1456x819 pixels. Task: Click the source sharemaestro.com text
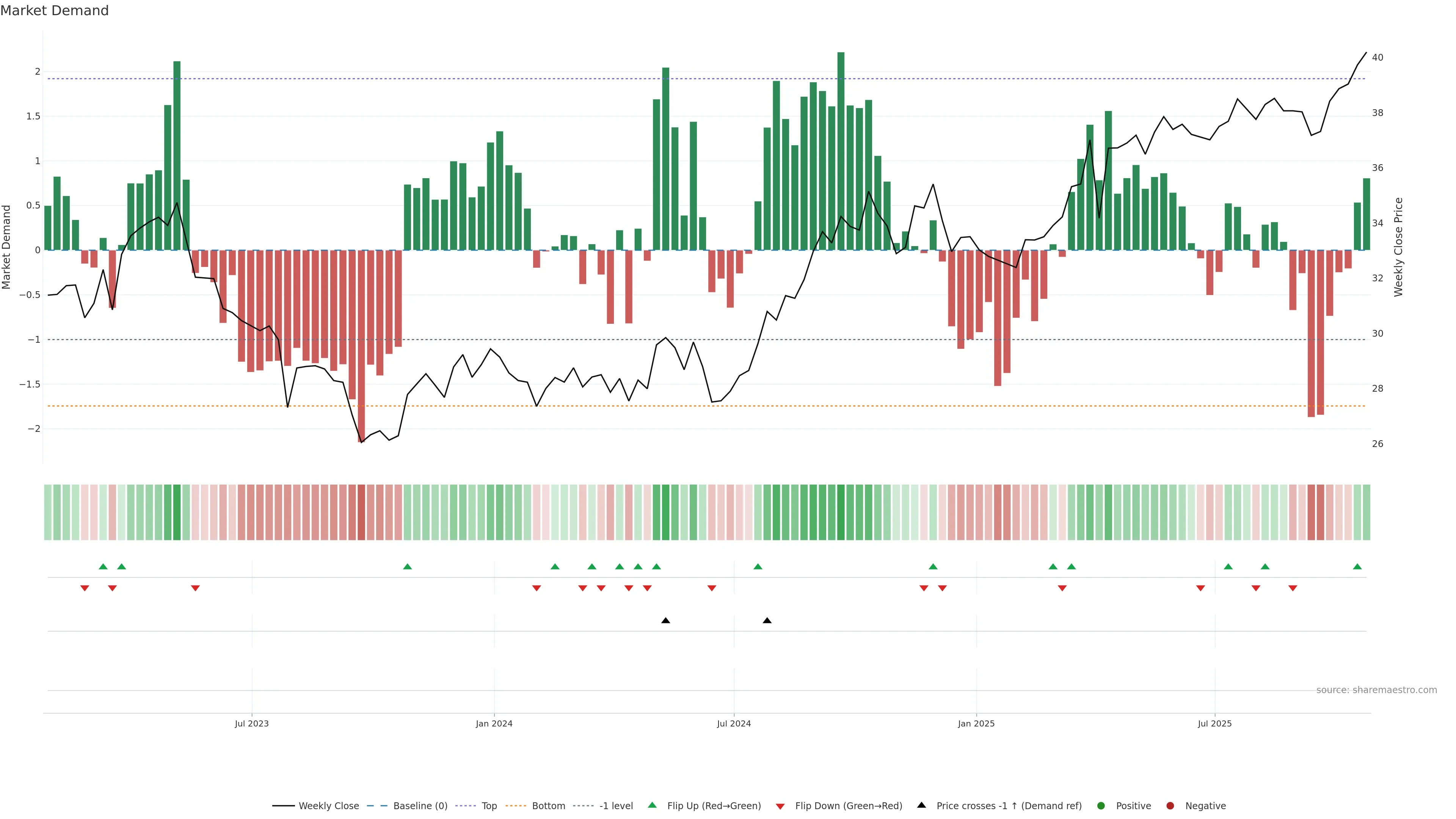pyautogui.click(x=1376, y=690)
